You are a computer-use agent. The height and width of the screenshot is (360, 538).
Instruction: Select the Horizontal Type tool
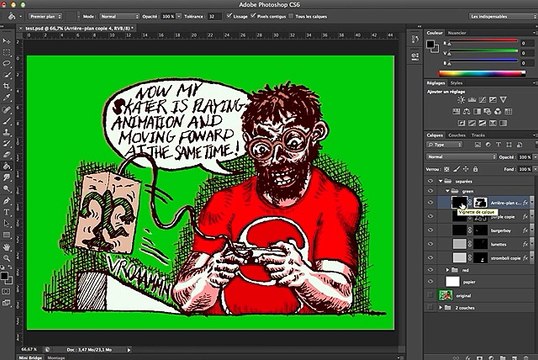(x=7, y=212)
